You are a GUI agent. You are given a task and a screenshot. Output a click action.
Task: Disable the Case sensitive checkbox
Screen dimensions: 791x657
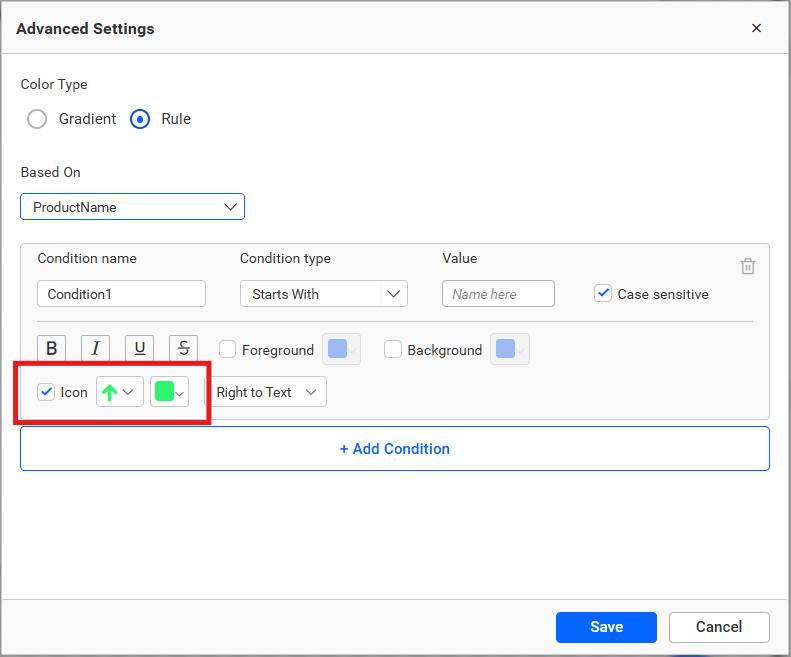603,294
